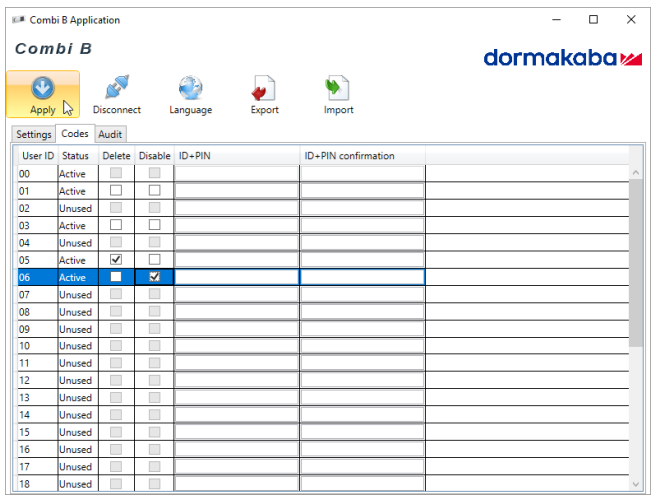Click the Combi B application title icon
The width and height of the screenshot is (658, 504).
[18, 20]
